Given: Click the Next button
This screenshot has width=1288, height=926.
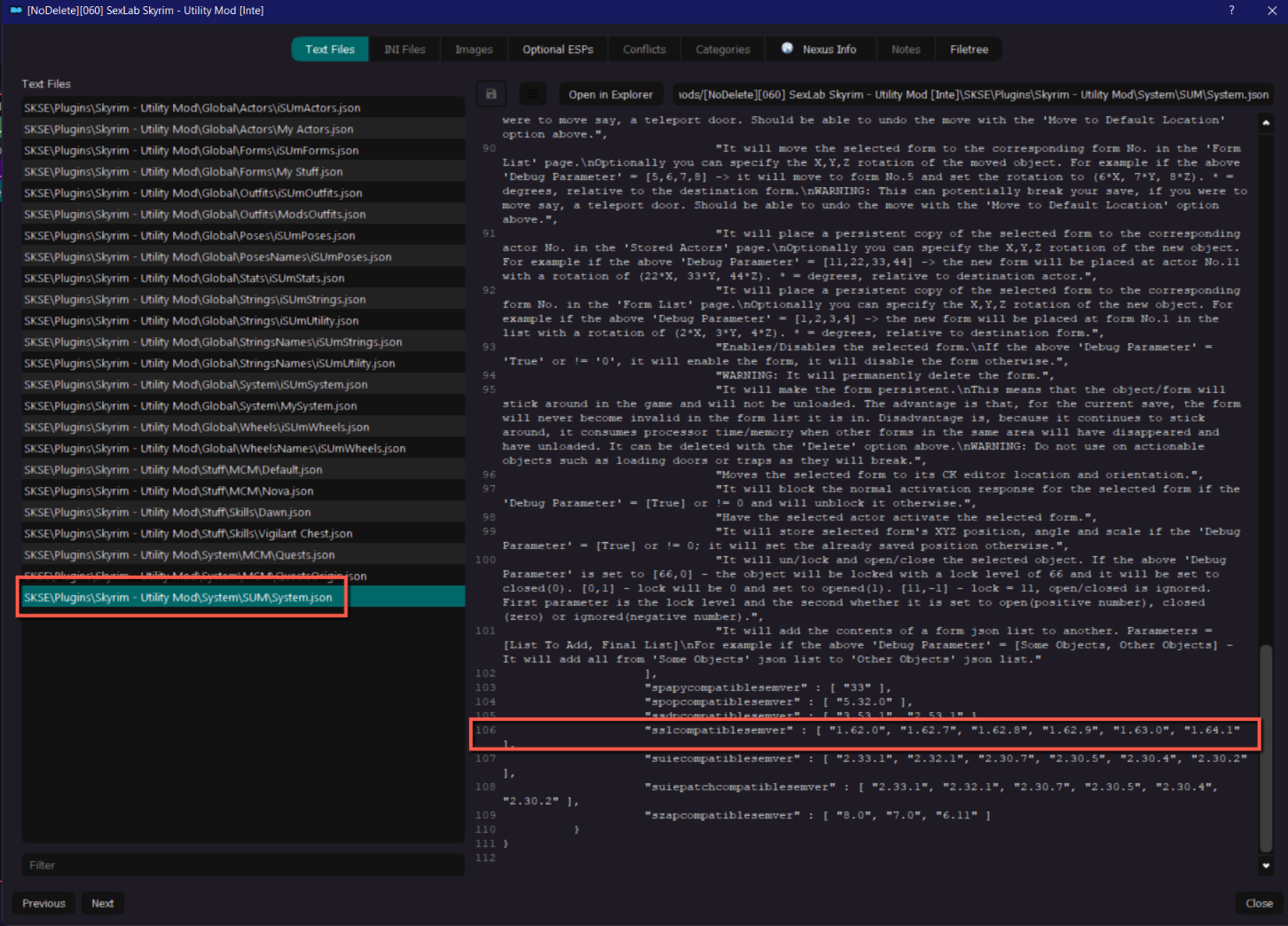Looking at the screenshot, I should pyautogui.click(x=103, y=903).
